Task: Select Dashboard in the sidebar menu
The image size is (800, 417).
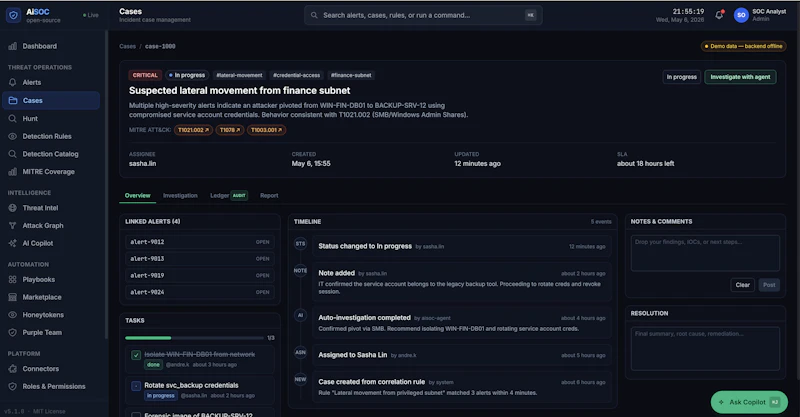Action: [x=51, y=46]
